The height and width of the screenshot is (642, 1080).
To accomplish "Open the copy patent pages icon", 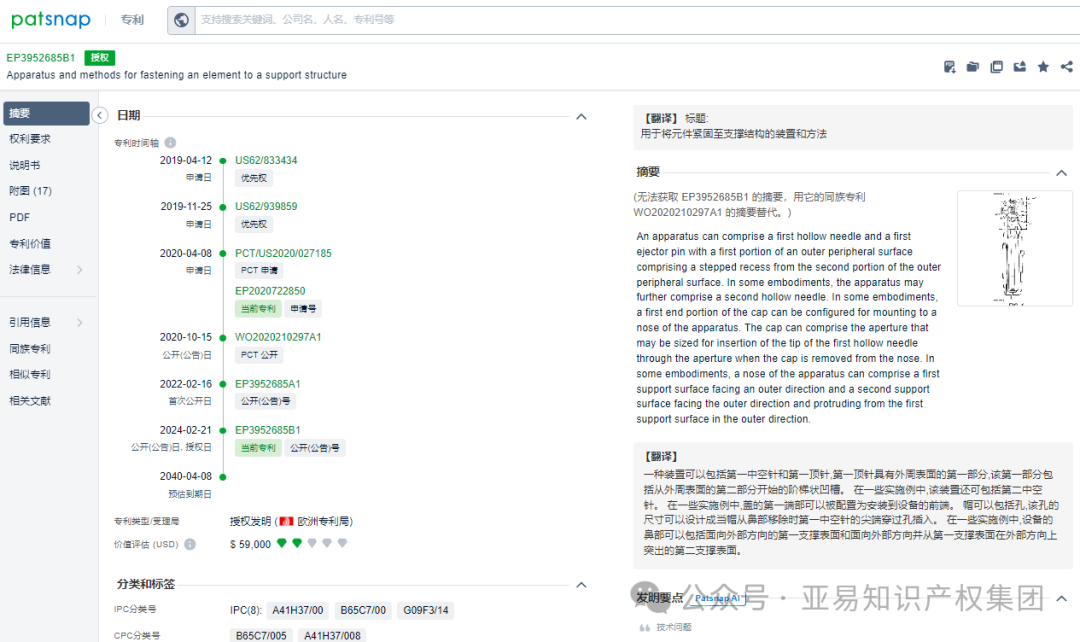I will point(996,66).
